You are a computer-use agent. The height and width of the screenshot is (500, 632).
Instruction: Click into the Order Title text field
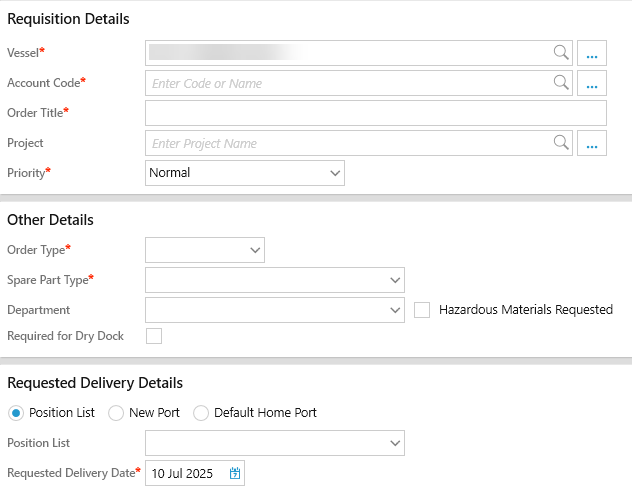point(375,113)
